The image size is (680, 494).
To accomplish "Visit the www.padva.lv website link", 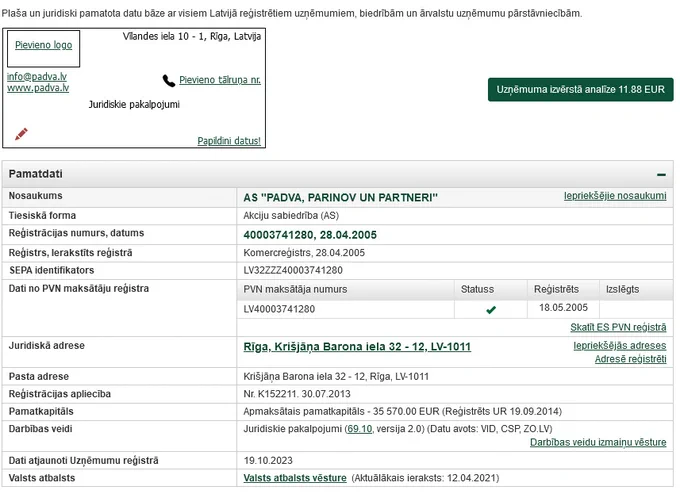I will click(x=38, y=88).
